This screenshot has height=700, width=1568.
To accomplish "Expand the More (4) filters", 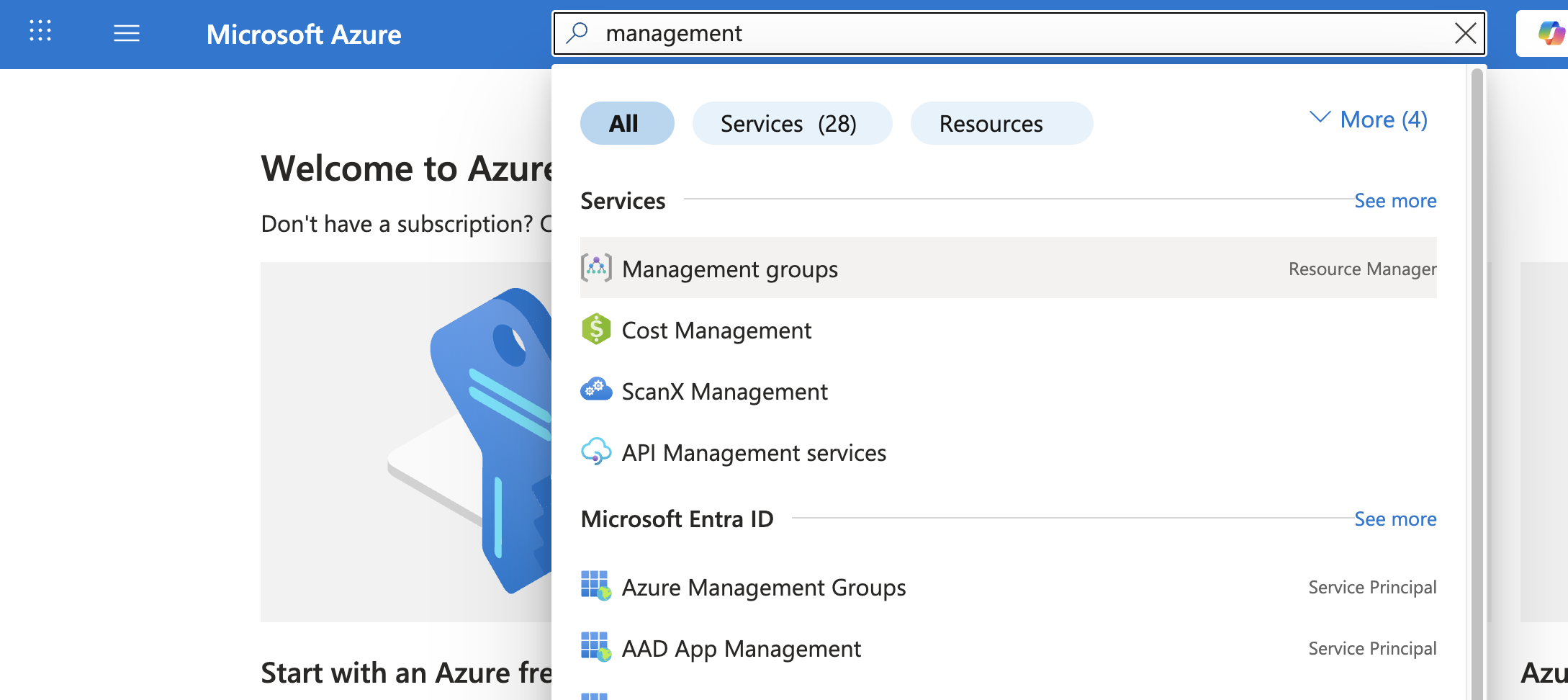I will tap(1368, 120).
